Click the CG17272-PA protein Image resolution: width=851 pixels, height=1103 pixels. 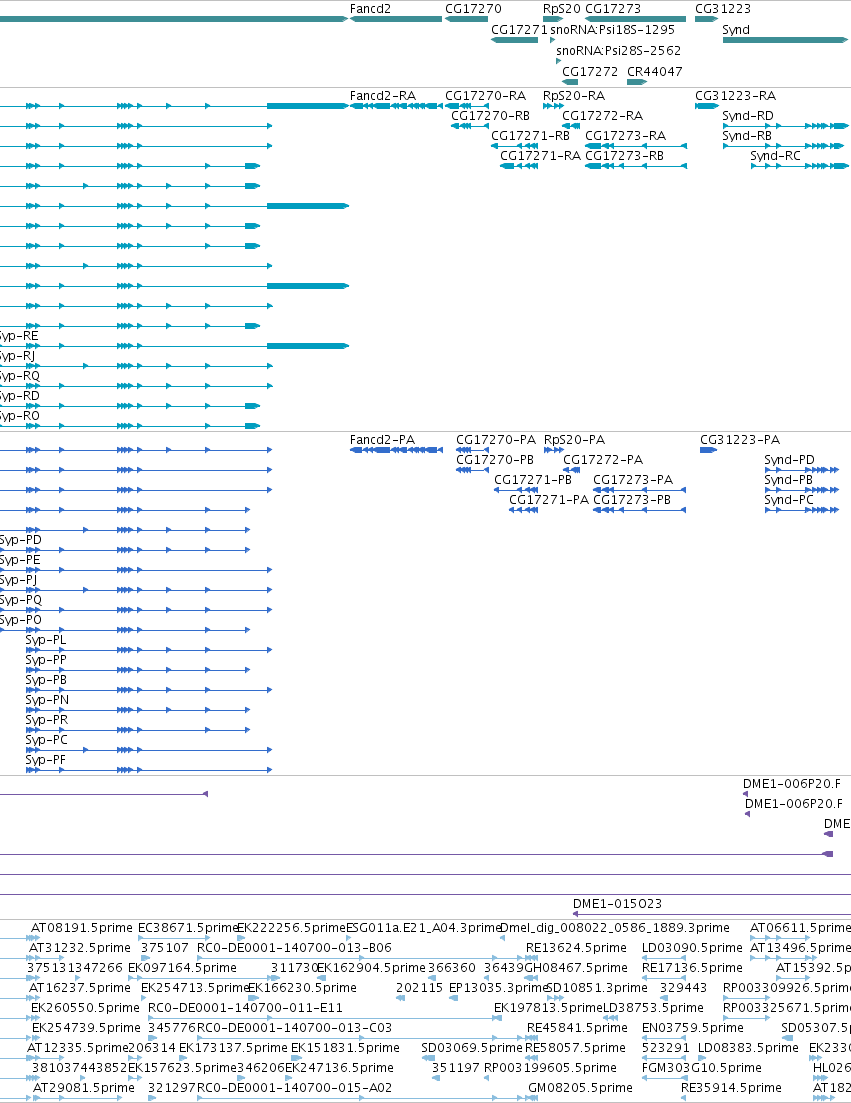(572, 470)
